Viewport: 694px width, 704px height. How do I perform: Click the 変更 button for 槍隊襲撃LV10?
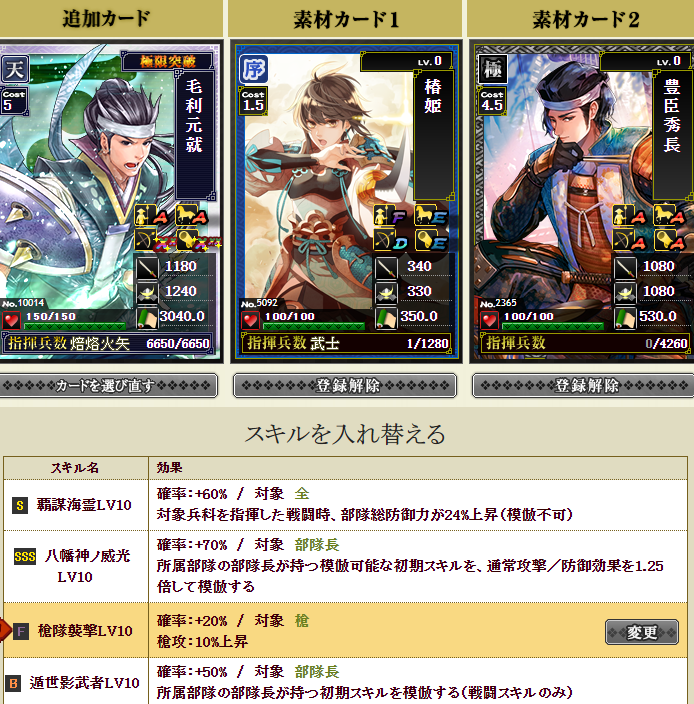pos(641,632)
